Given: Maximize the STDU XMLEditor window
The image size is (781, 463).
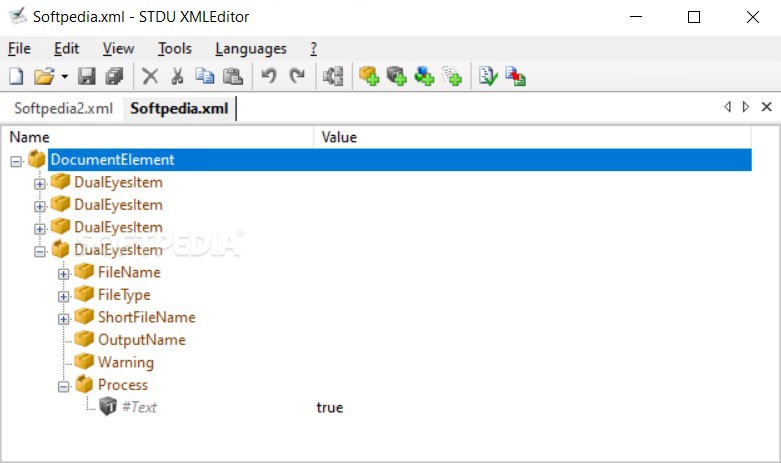Looking at the screenshot, I should 694,17.
